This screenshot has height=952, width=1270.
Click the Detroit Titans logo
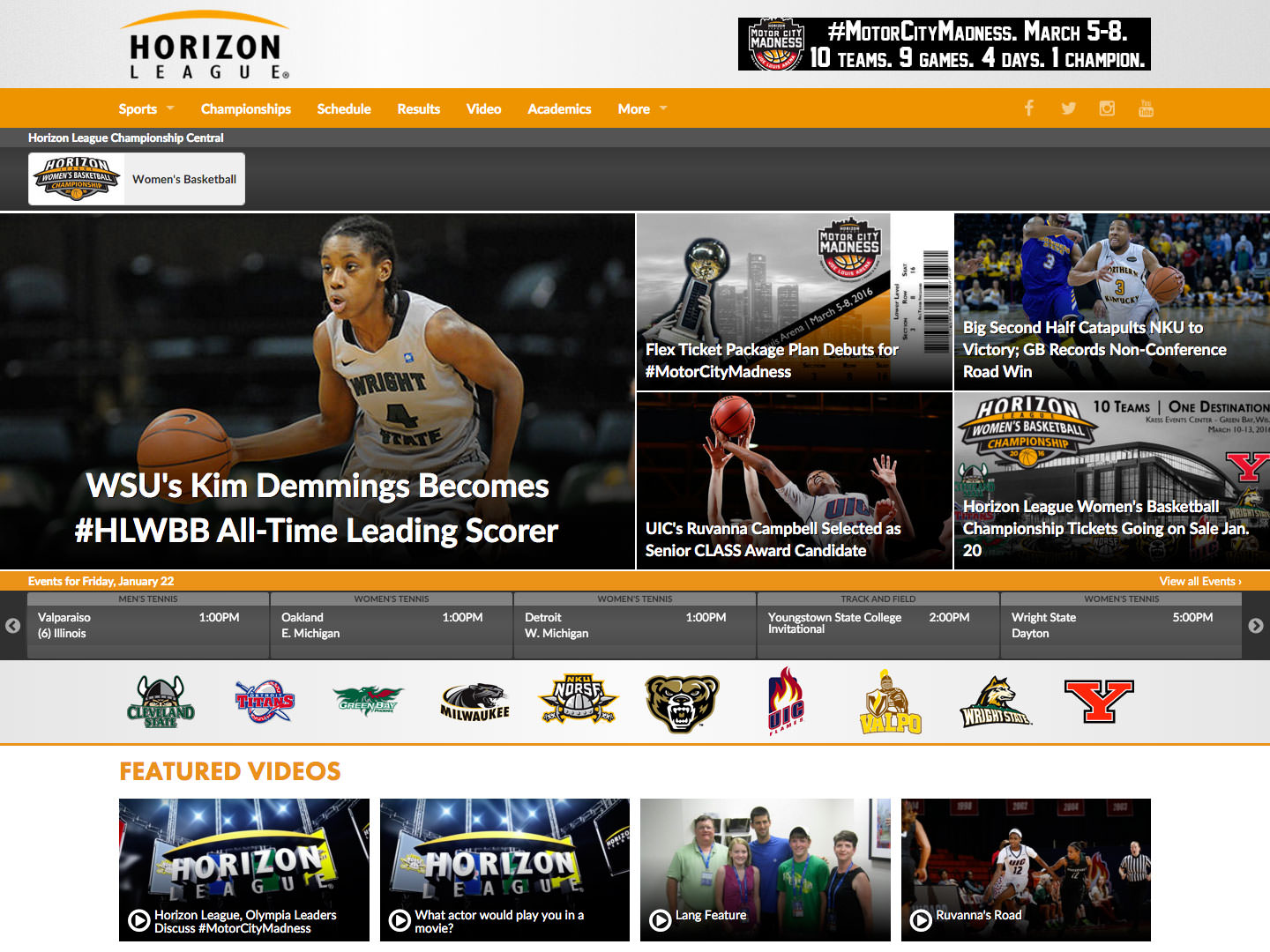pos(265,702)
